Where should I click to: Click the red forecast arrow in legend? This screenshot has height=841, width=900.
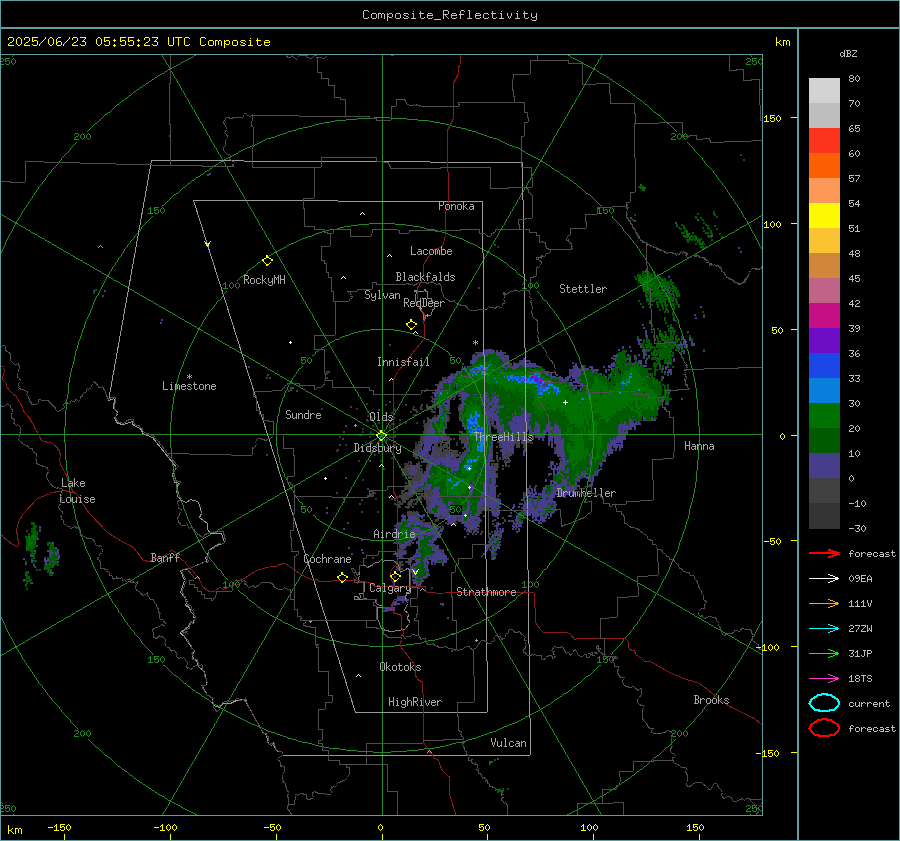824,553
